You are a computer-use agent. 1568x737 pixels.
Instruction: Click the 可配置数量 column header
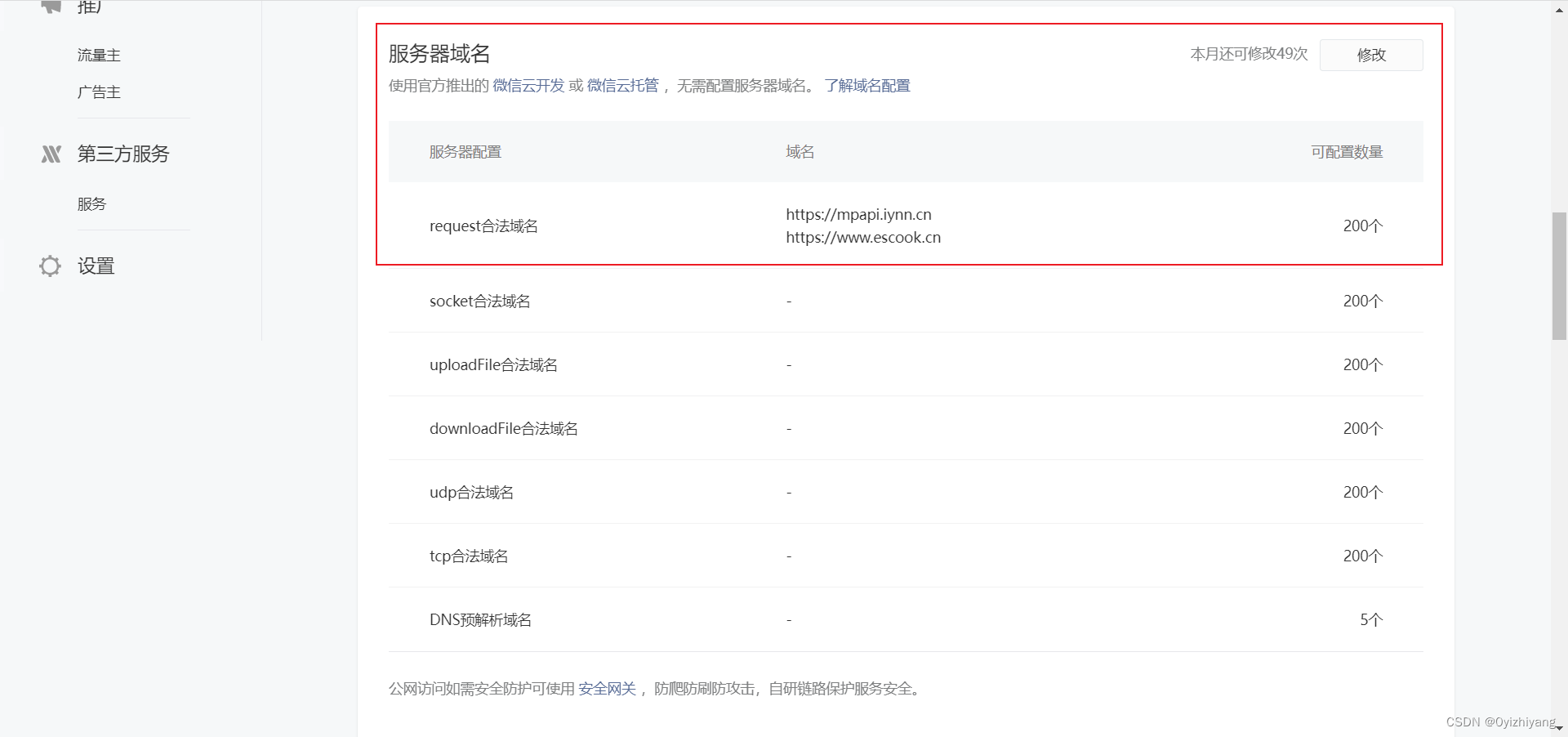[x=1347, y=152]
